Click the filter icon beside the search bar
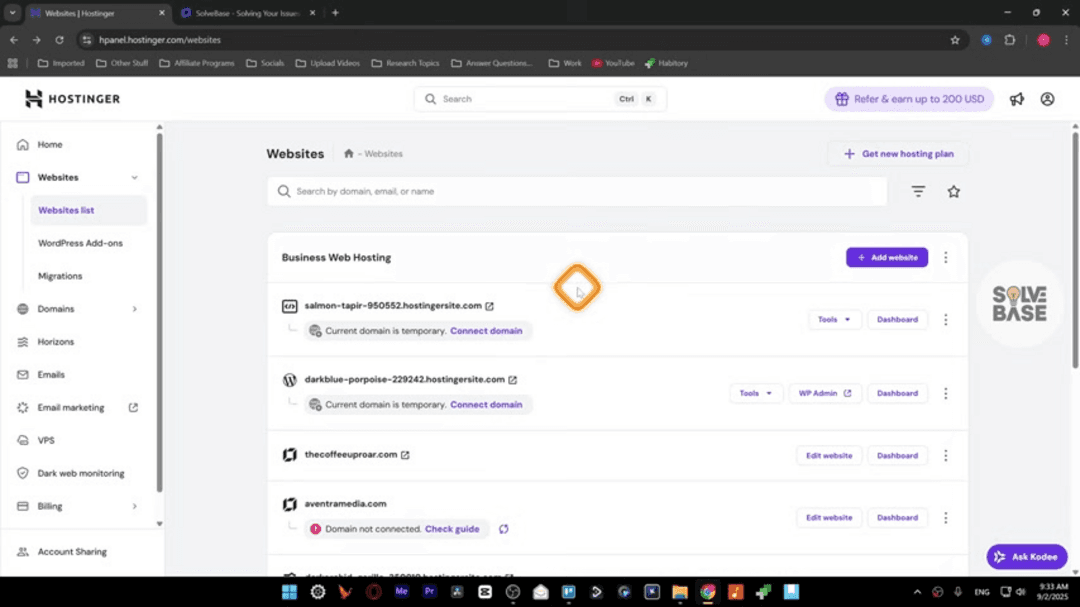Image resolution: width=1080 pixels, height=607 pixels. (x=917, y=191)
